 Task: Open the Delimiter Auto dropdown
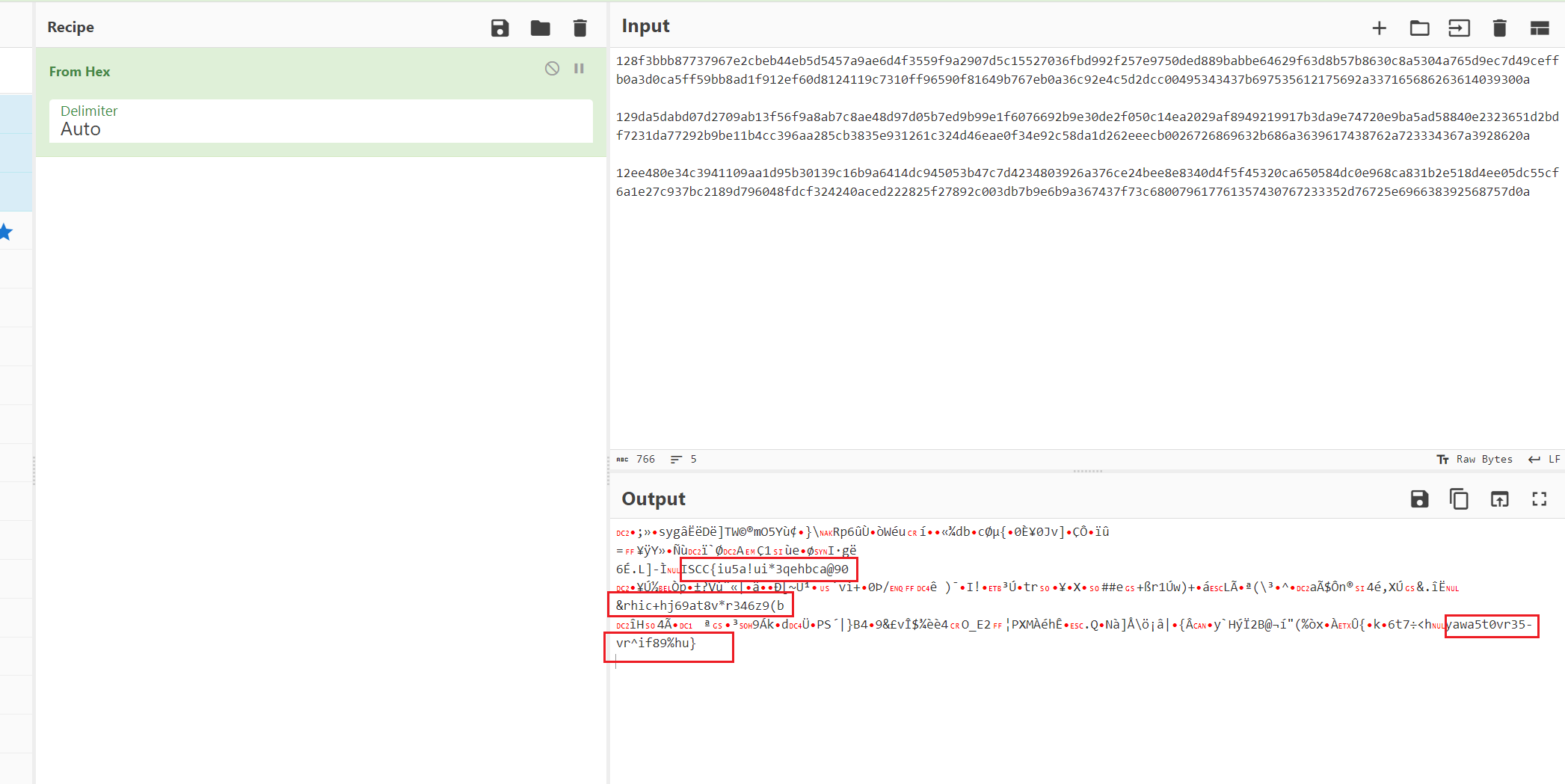(321, 121)
